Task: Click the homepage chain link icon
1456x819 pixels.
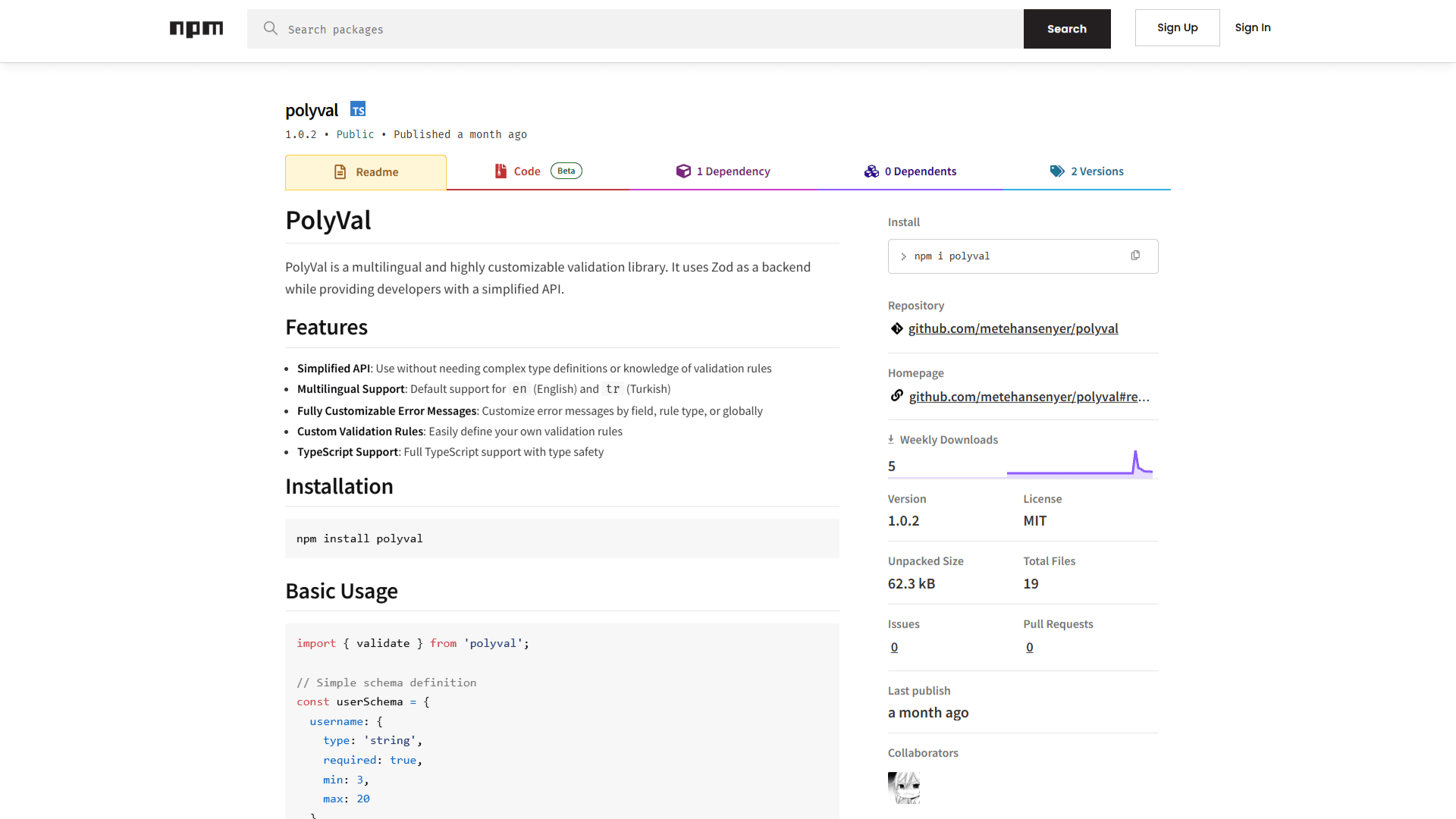Action: click(x=897, y=396)
